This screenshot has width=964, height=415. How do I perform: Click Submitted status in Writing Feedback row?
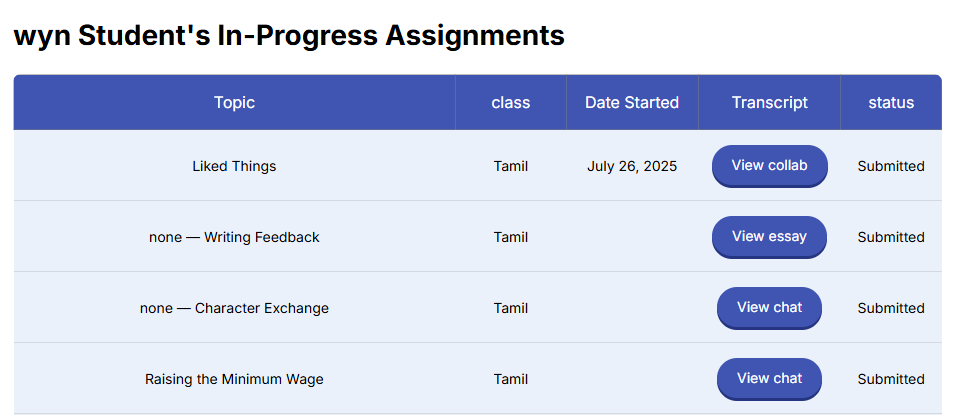click(891, 237)
